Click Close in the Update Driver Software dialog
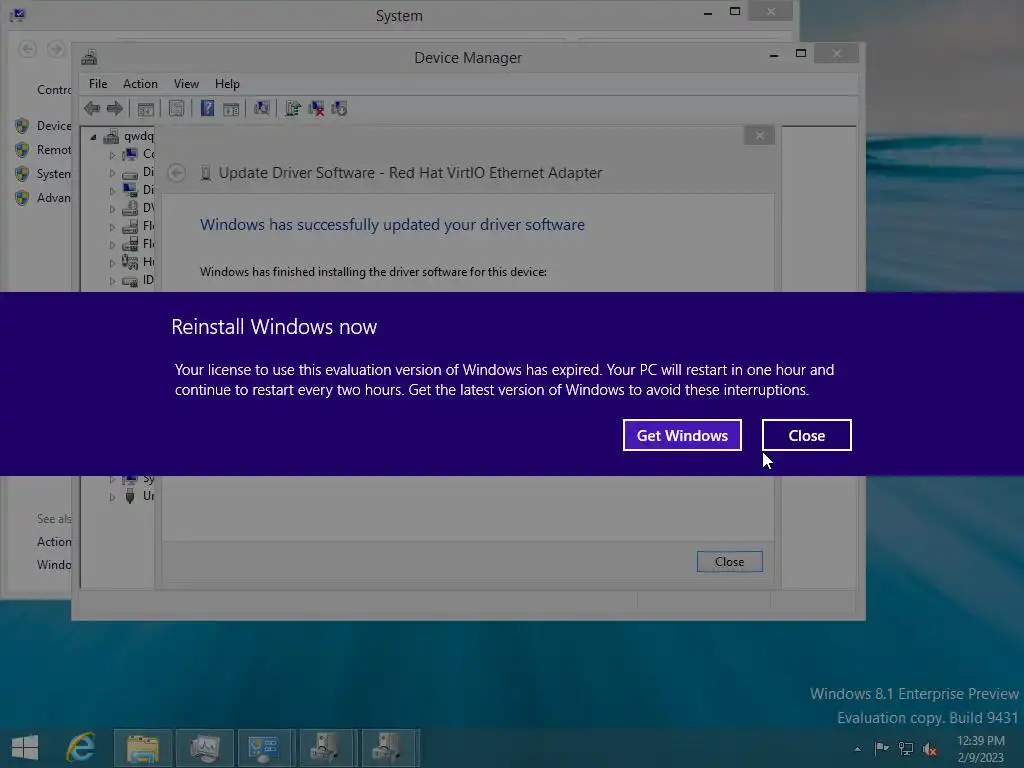1024x768 pixels. pyautogui.click(x=729, y=562)
